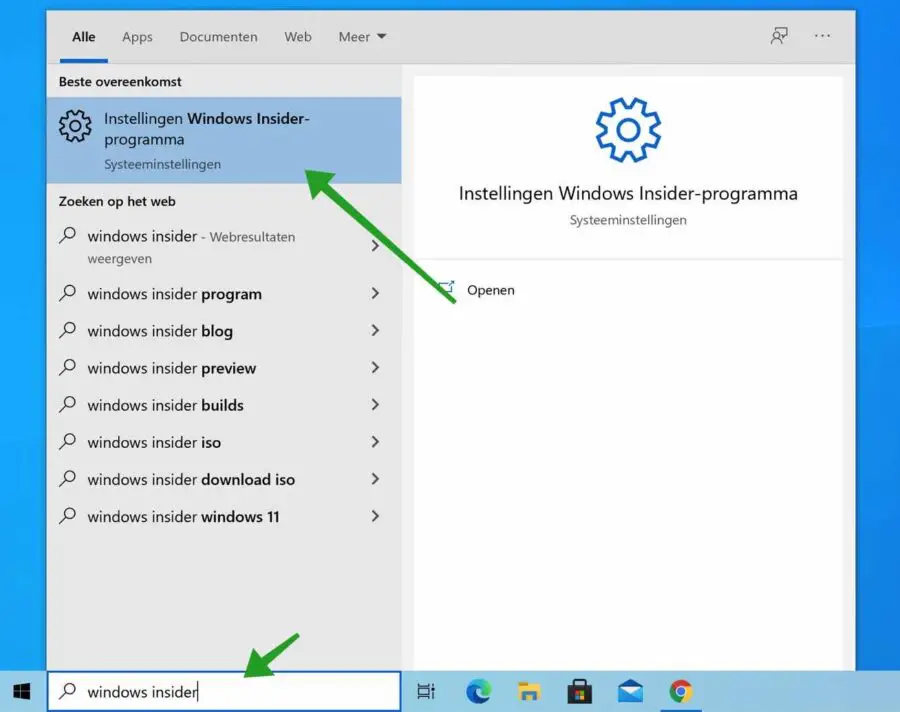Switch to the Web tab
This screenshot has height=712, width=900.
pyautogui.click(x=298, y=37)
